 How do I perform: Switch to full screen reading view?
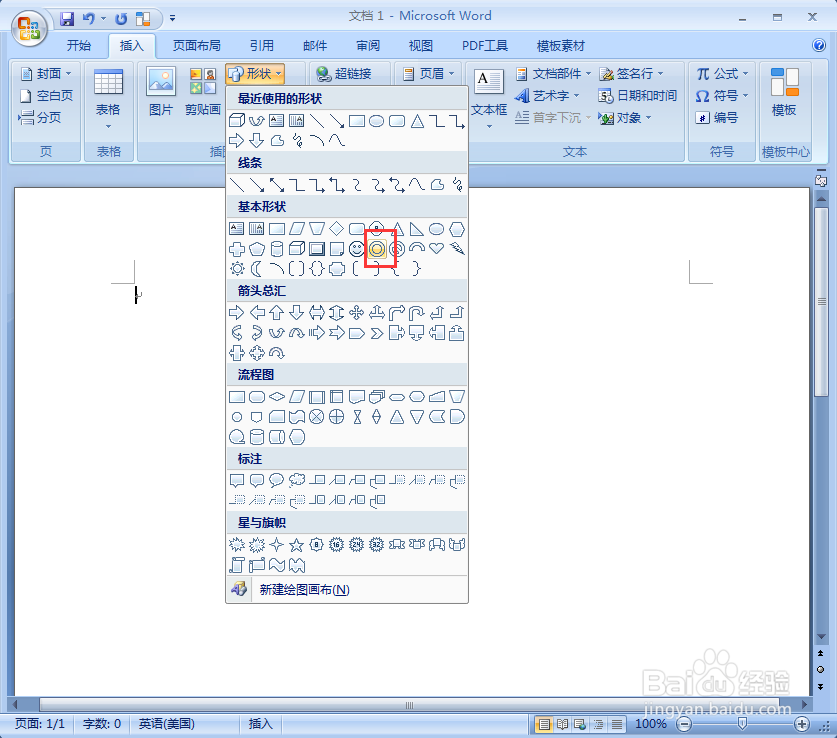[x=562, y=724]
